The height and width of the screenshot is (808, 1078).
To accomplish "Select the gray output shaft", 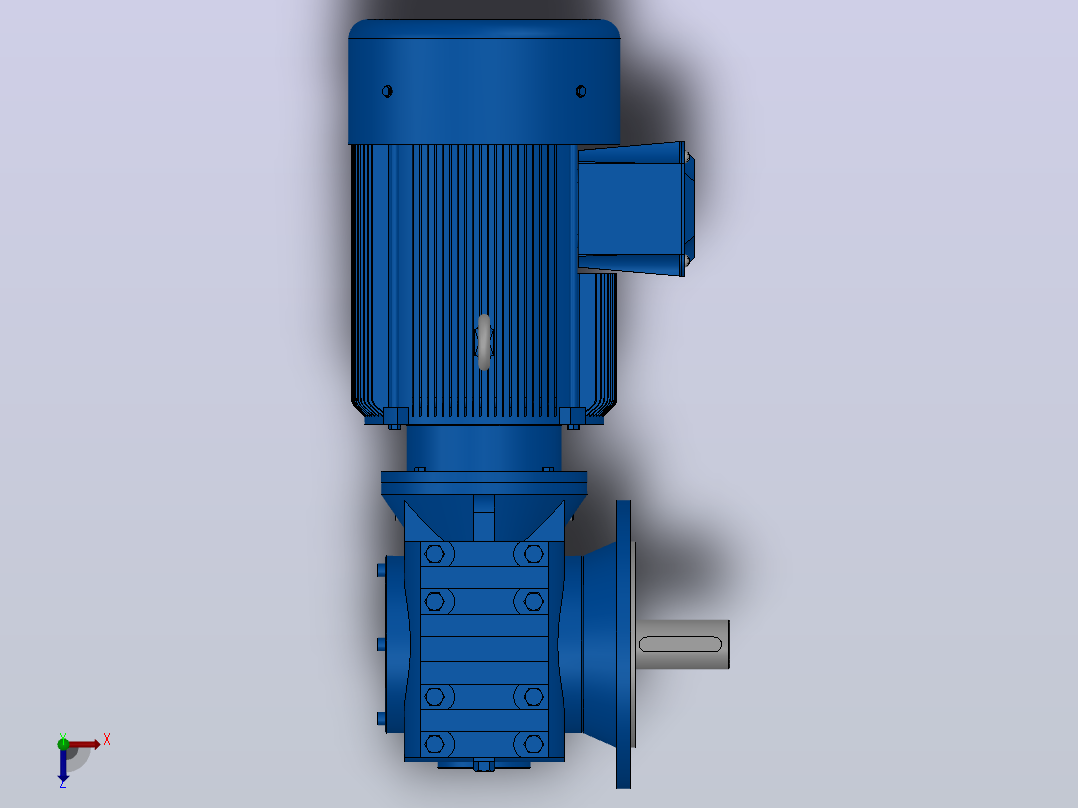I will tap(682, 644).
